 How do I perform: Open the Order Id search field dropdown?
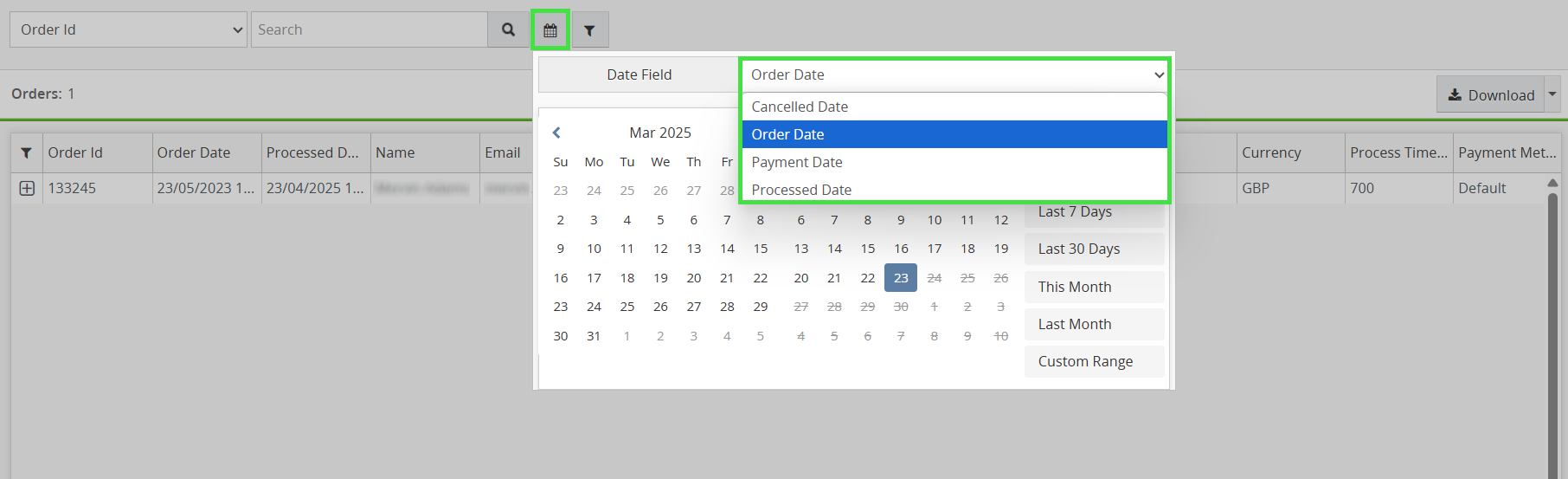[128, 29]
